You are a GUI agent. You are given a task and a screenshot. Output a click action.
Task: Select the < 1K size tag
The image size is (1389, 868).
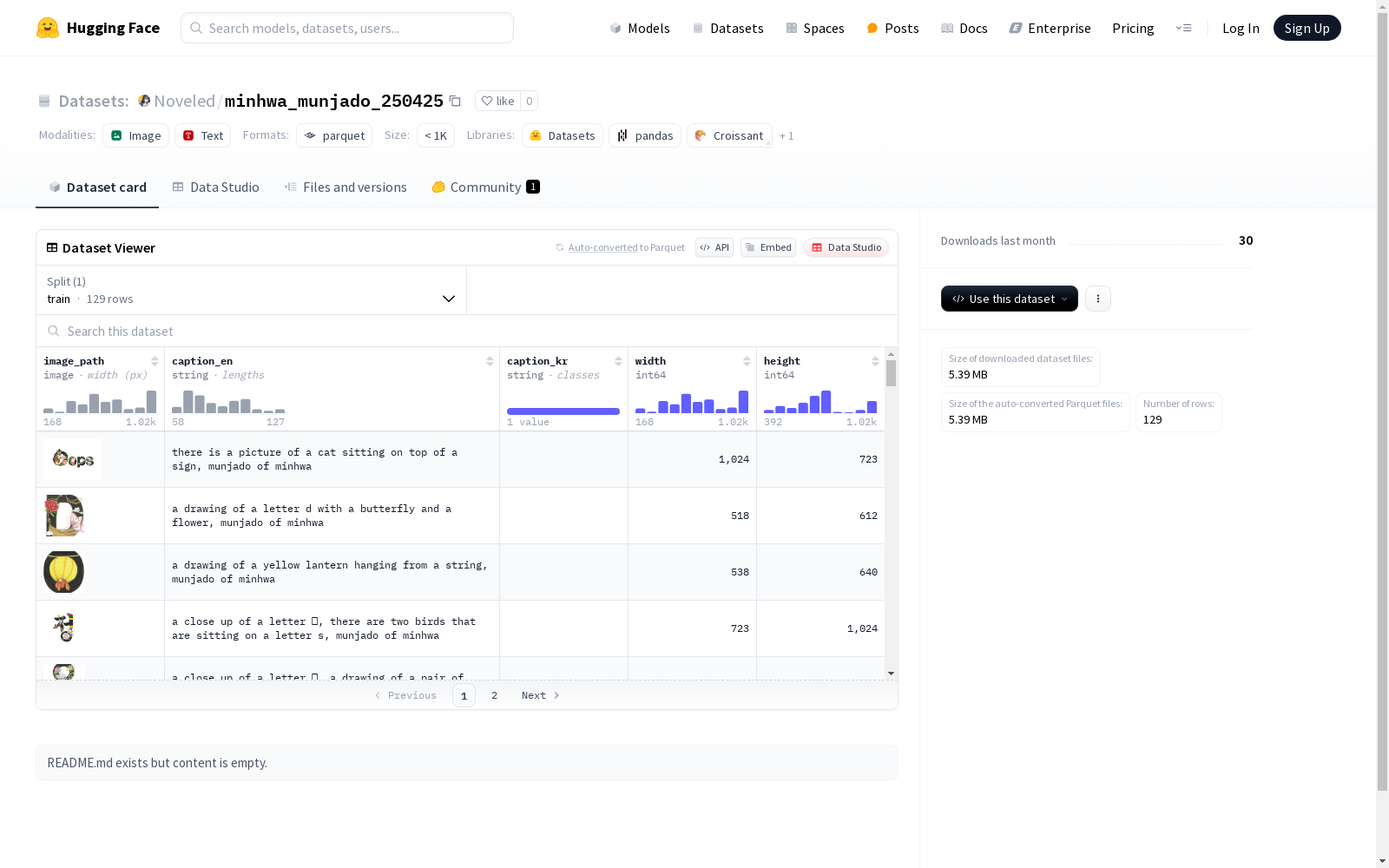click(x=436, y=135)
